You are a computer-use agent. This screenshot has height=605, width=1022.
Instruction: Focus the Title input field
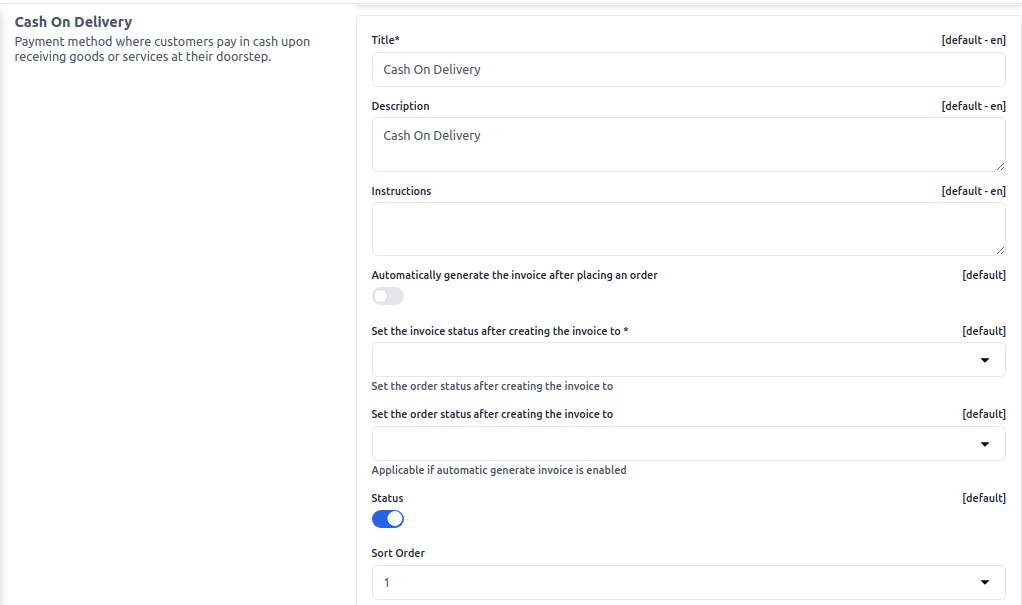coord(688,70)
